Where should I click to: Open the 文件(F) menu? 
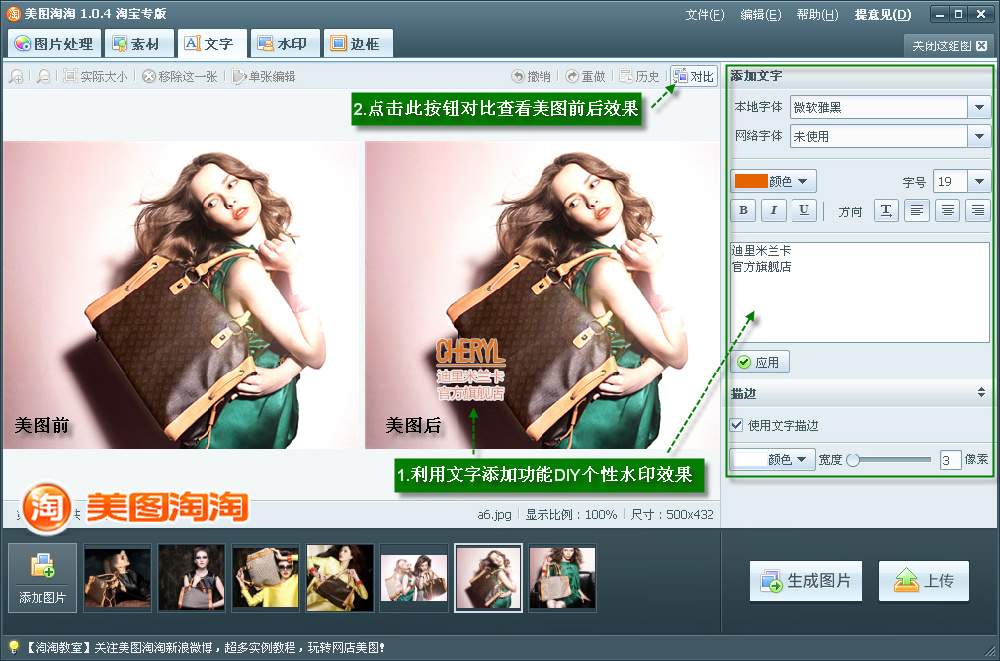click(705, 14)
